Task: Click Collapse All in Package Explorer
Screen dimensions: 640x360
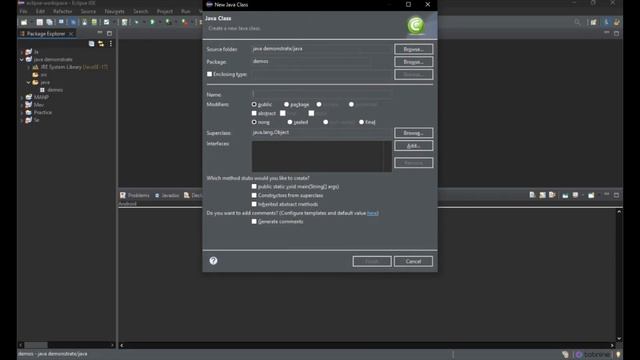Action: point(91,44)
